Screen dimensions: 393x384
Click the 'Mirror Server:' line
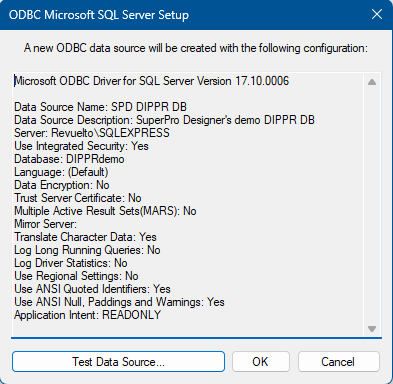(45, 224)
